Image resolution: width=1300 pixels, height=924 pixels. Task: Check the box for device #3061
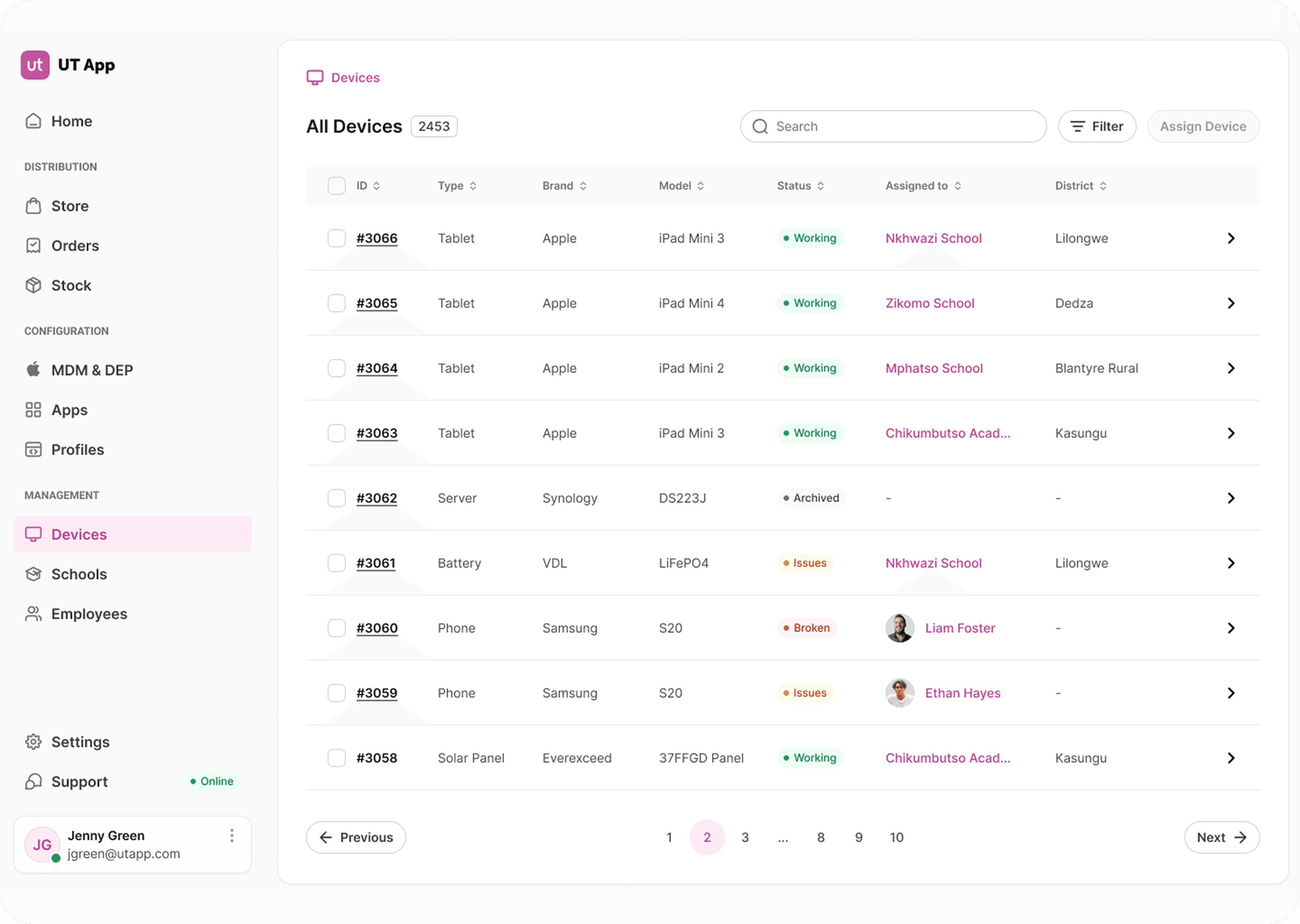tap(336, 563)
